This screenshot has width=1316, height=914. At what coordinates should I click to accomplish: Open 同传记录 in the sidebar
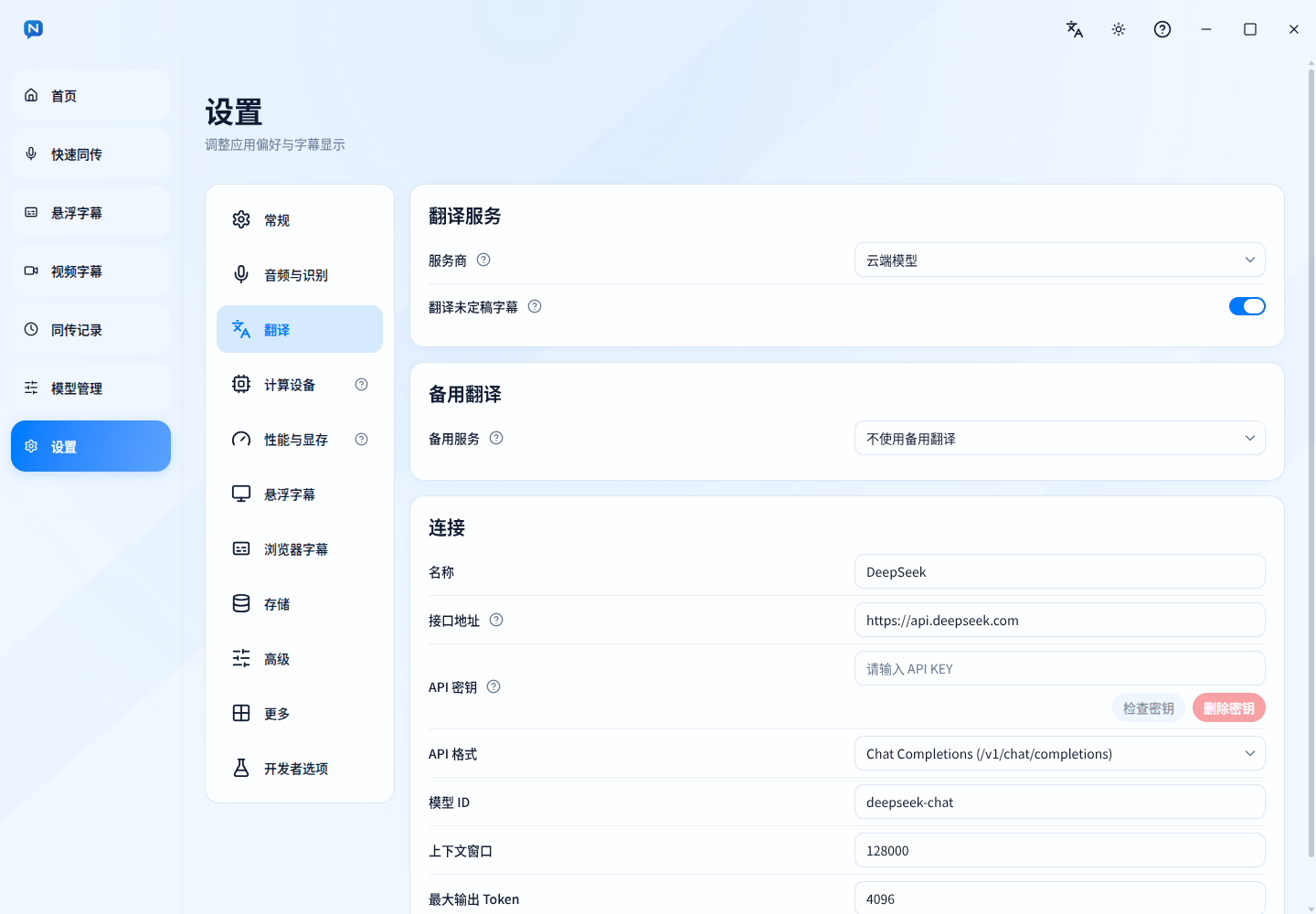pyautogui.click(x=90, y=329)
